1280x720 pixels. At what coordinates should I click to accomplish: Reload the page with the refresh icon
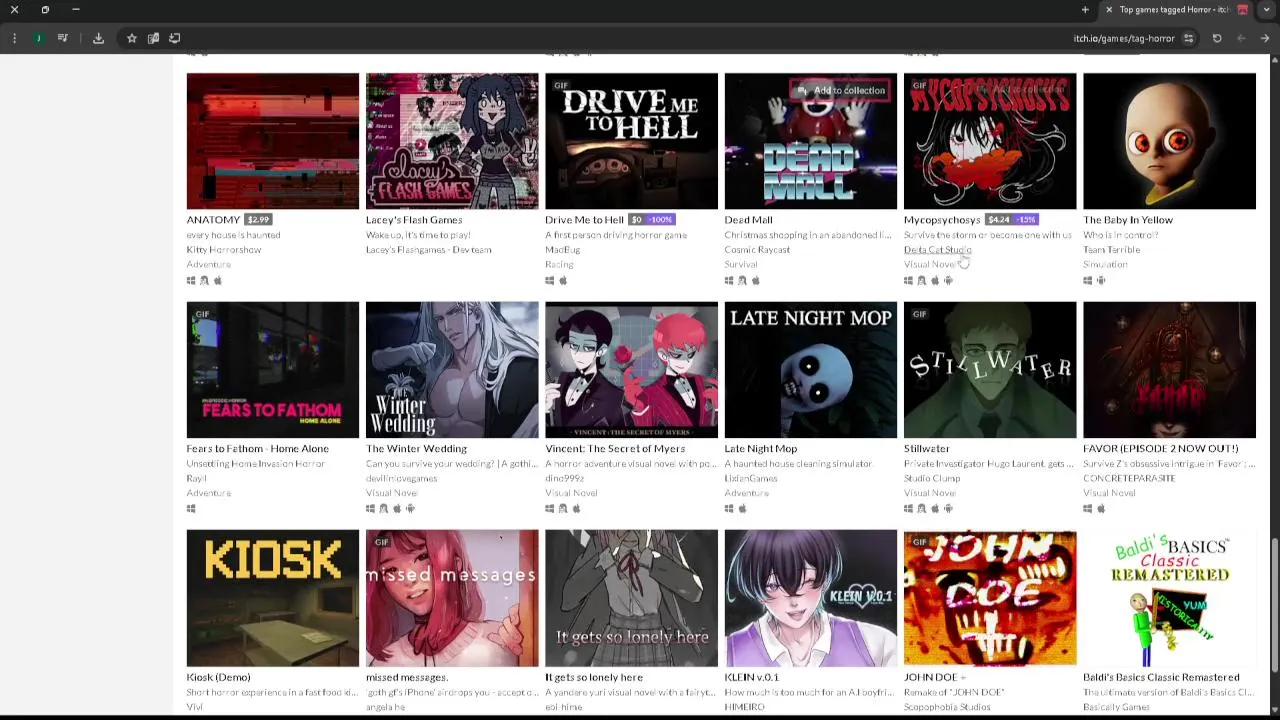point(1217,38)
